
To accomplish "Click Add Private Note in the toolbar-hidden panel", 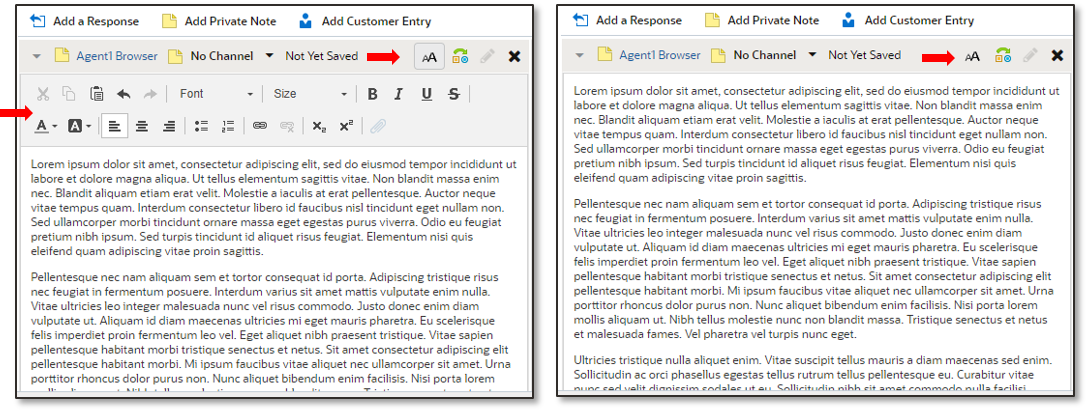I will point(762,21).
